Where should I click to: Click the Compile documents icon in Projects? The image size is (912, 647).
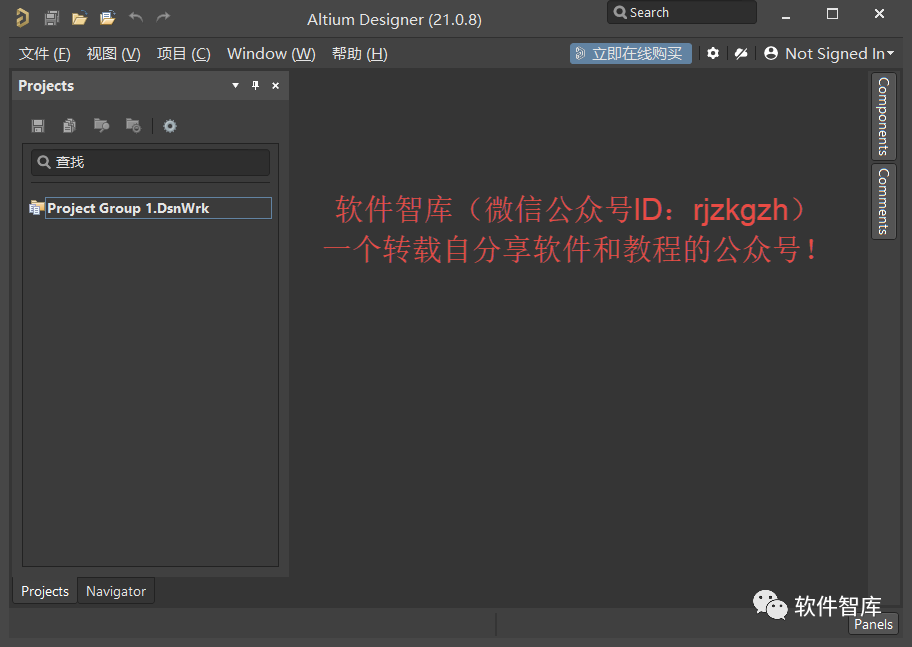(70, 126)
